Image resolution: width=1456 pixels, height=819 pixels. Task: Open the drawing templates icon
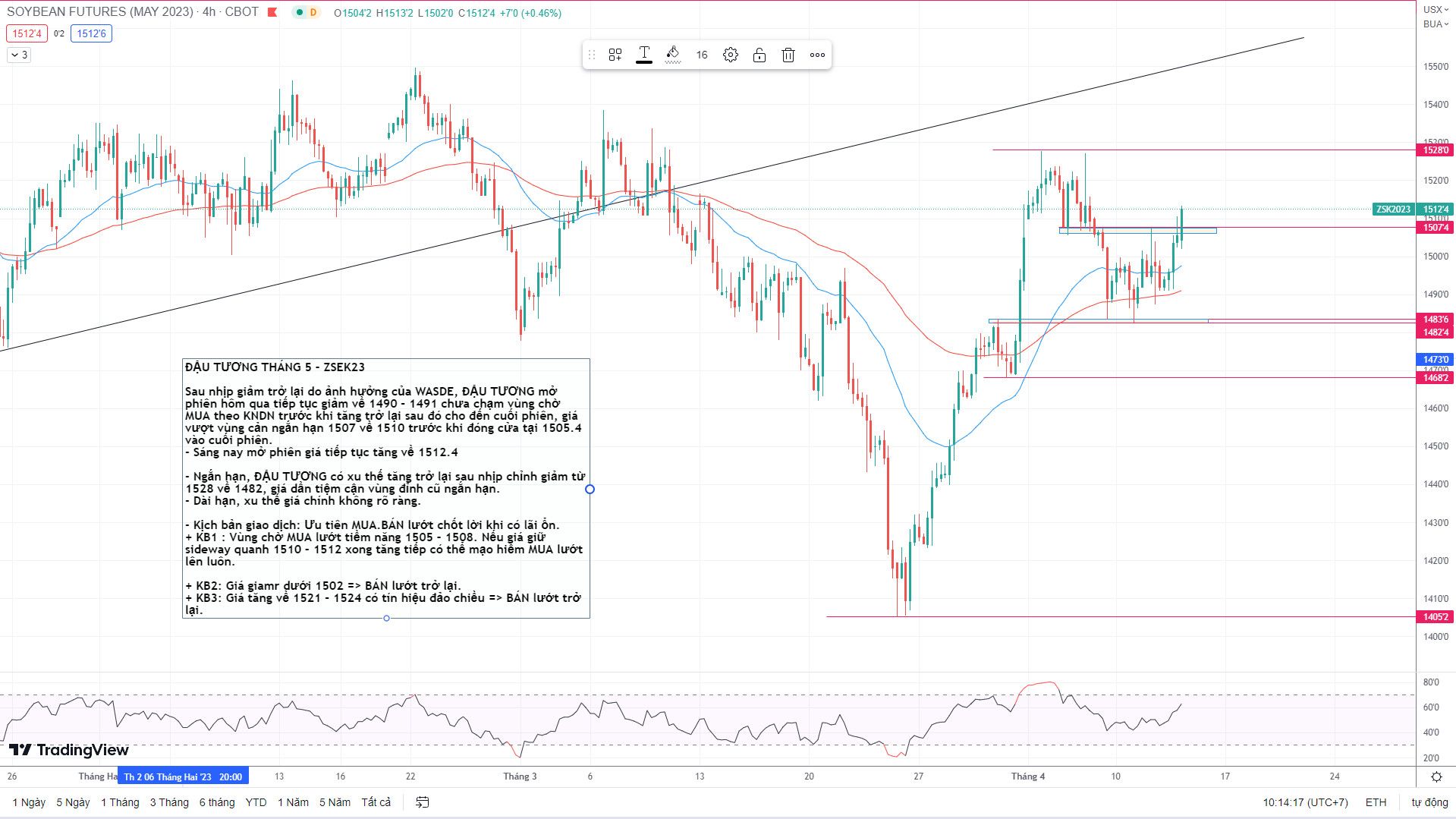(x=615, y=55)
